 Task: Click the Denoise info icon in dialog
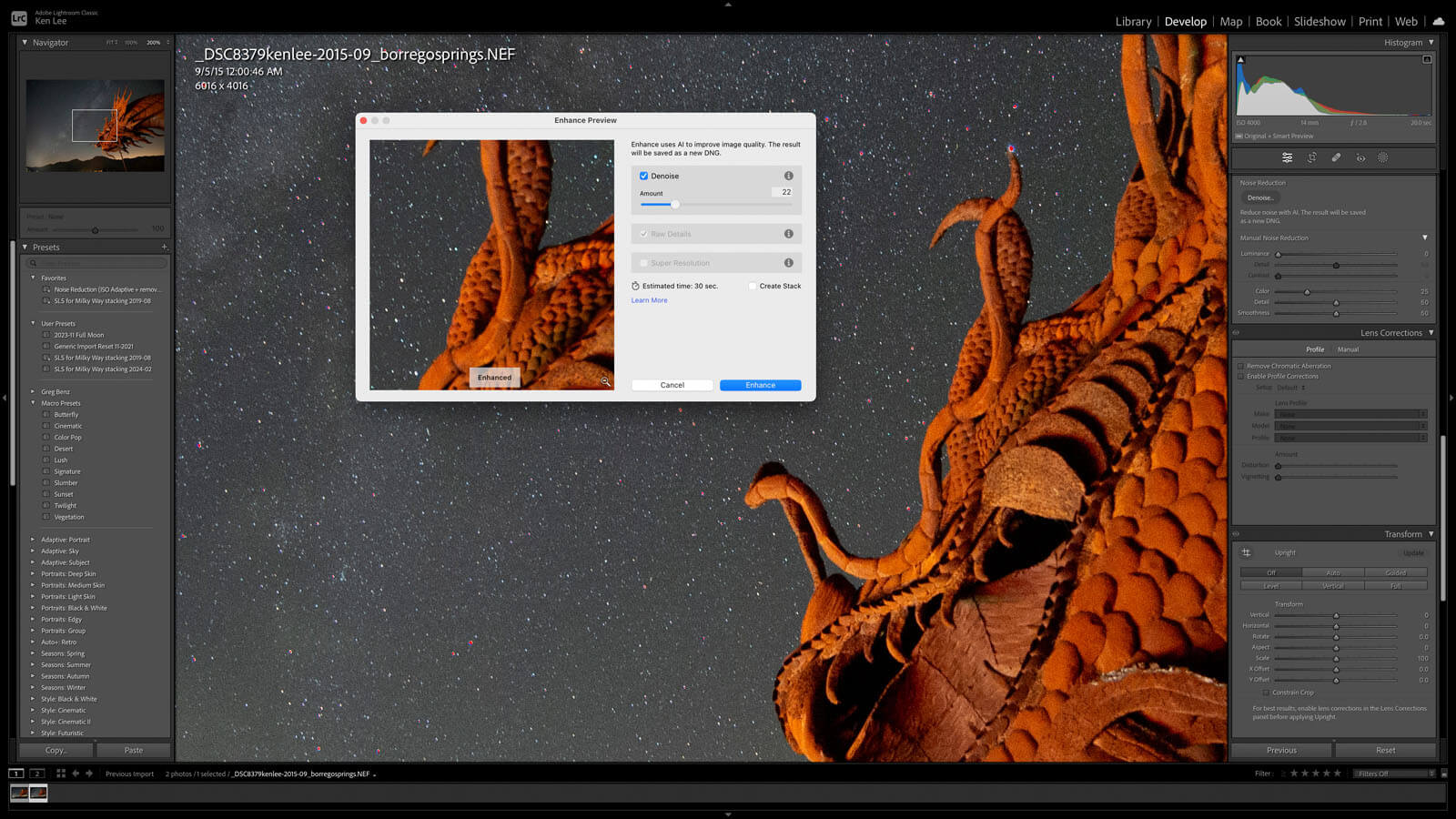coord(788,176)
